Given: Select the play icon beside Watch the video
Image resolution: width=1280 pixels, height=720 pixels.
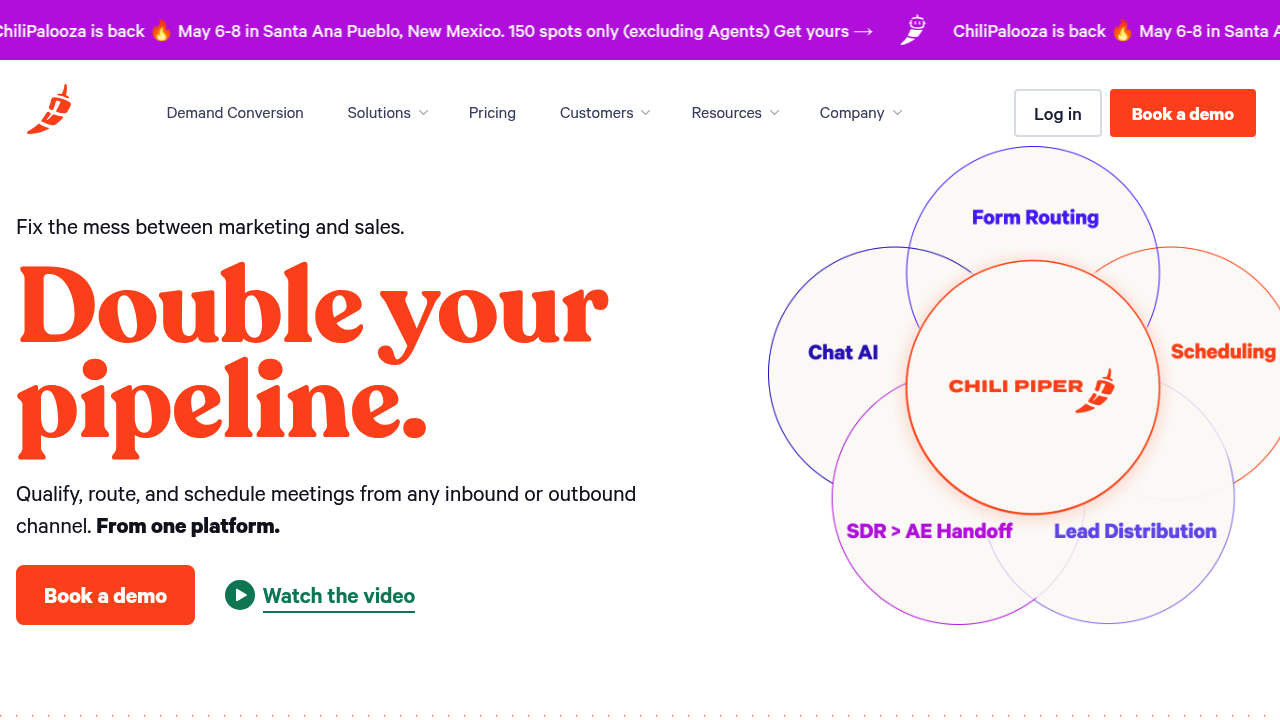Looking at the screenshot, I should tap(239, 595).
